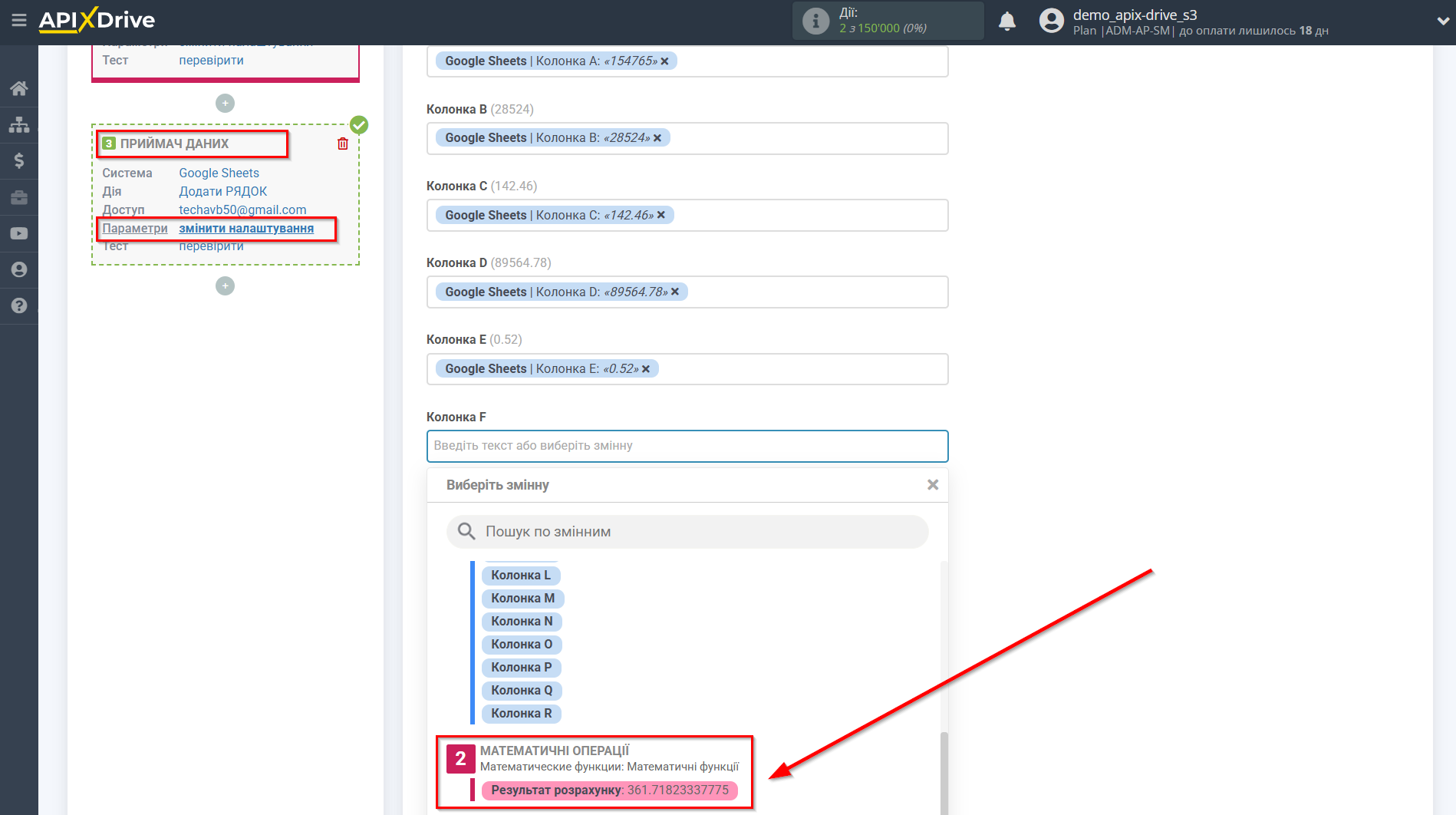Remove the Колонка B 28524 tag
The height and width of the screenshot is (815, 1456).
pyautogui.click(x=657, y=138)
